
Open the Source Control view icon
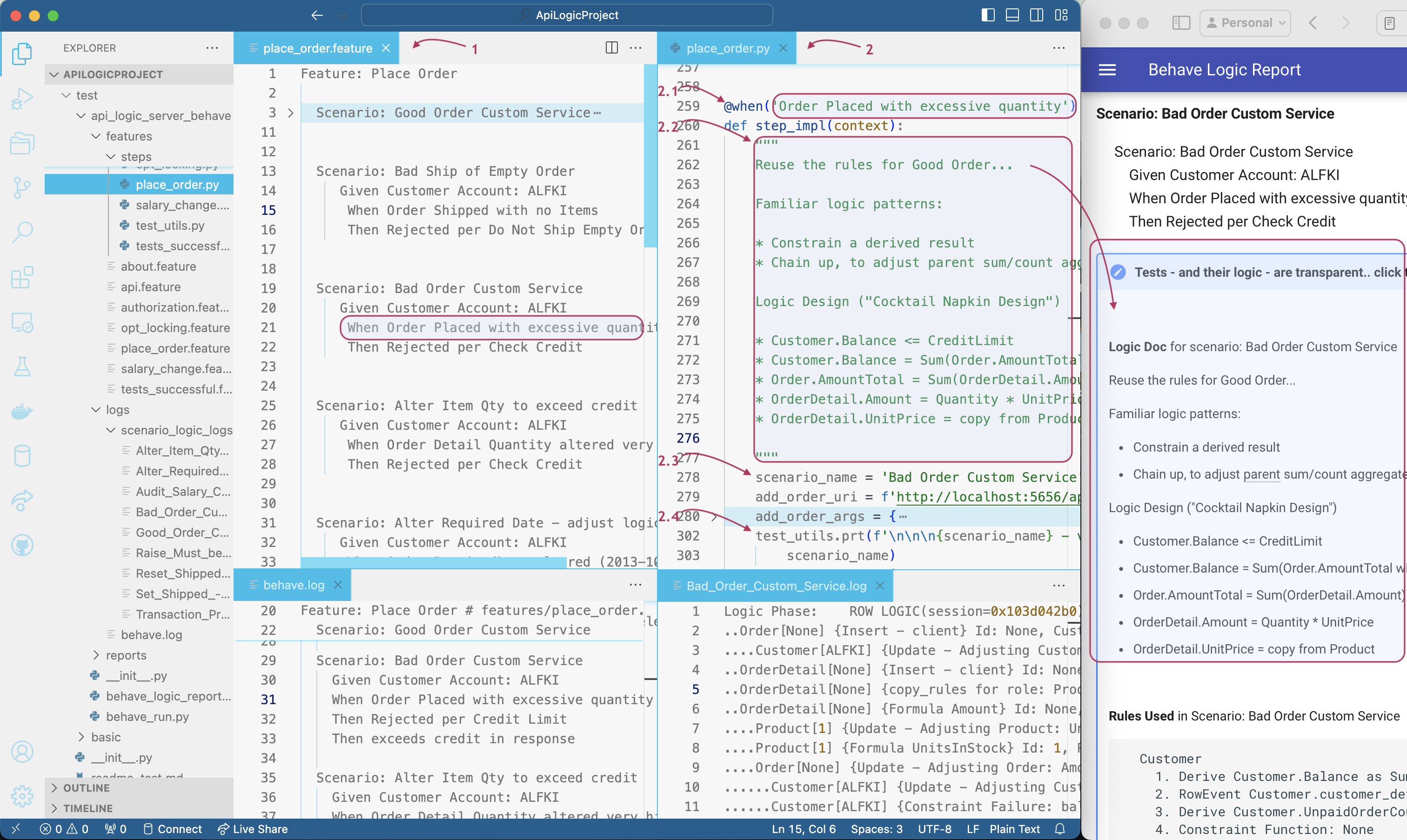tap(22, 187)
